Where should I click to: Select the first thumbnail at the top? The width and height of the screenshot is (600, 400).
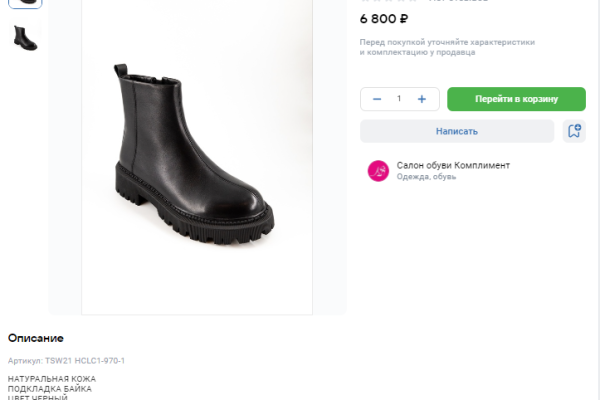[25, 2]
